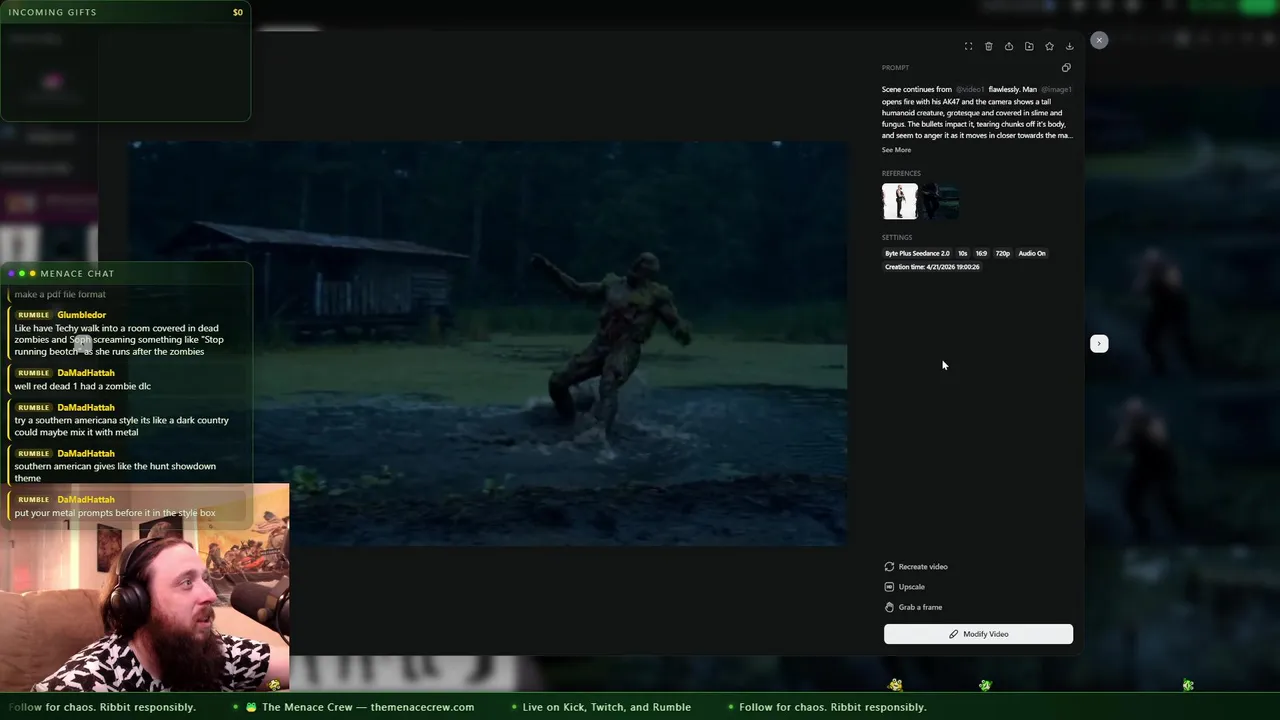The width and height of the screenshot is (1280, 720).
Task: Click the Menace Chat header title
Action: [77, 273]
